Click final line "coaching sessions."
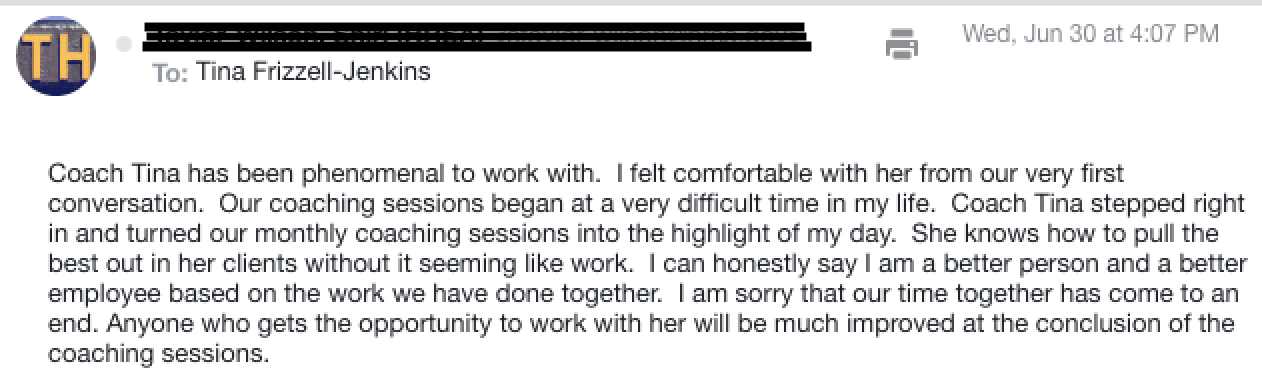This screenshot has height=392, width=1262. [159, 354]
